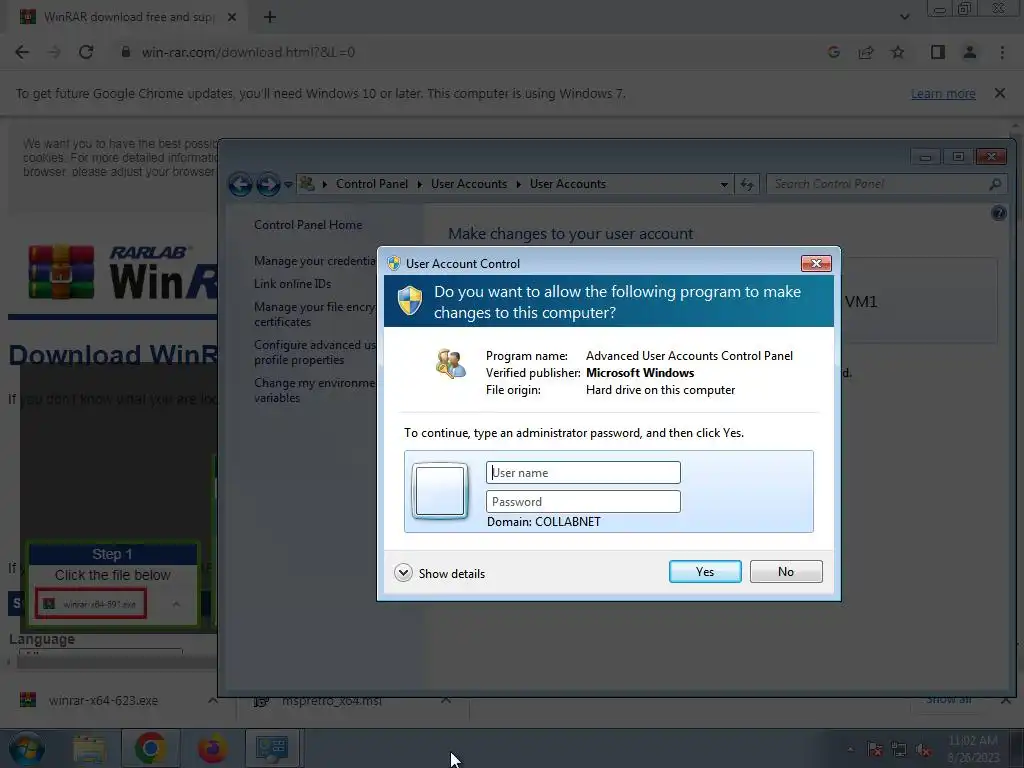Click the site lock icon in Chrome
Screen dimensions: 1024x768
[126, 52]
